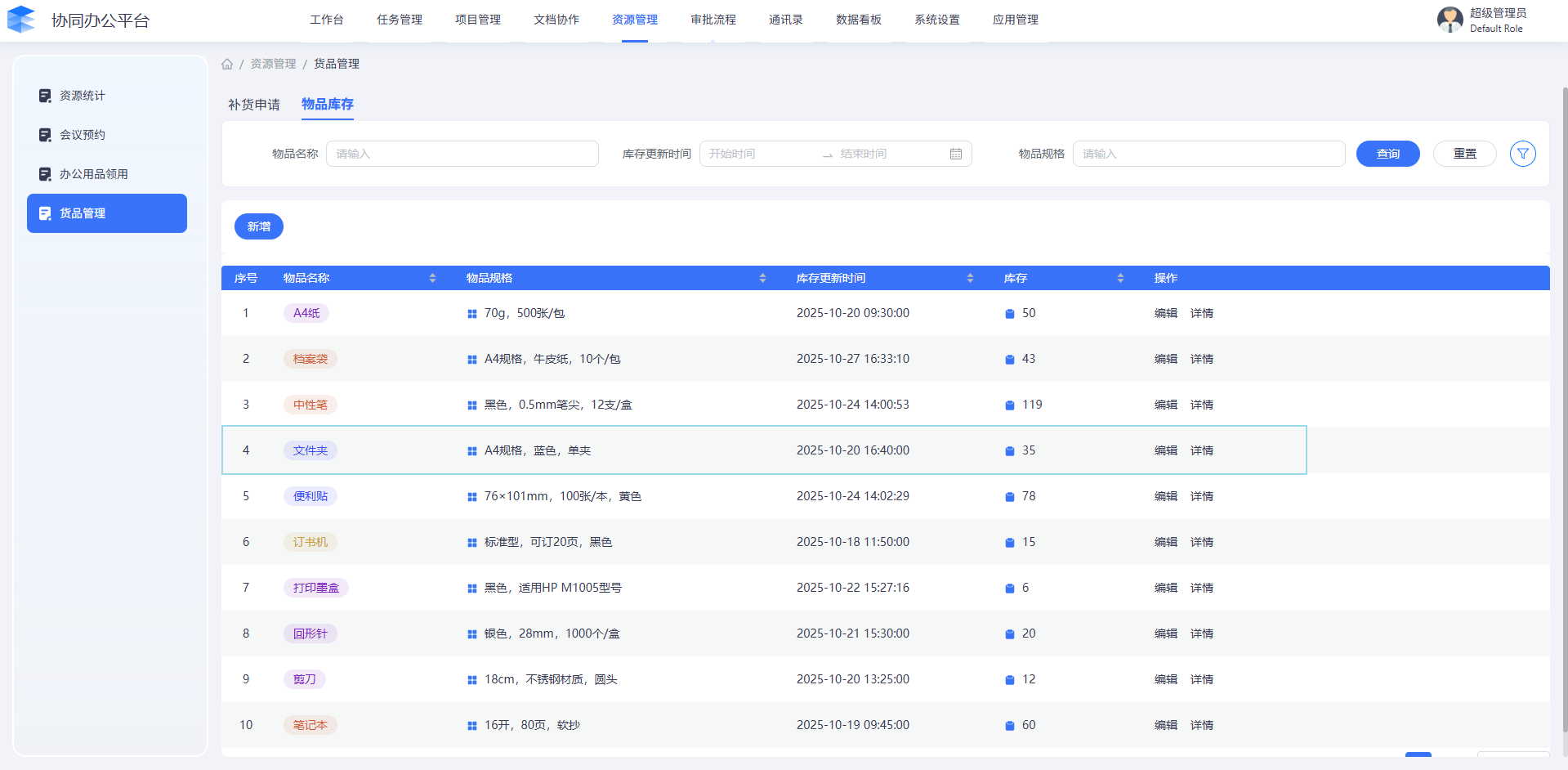Click the 超级管理员 user avatar
The height and width of the screenshot is (770, 1568).
point(1450,20)
